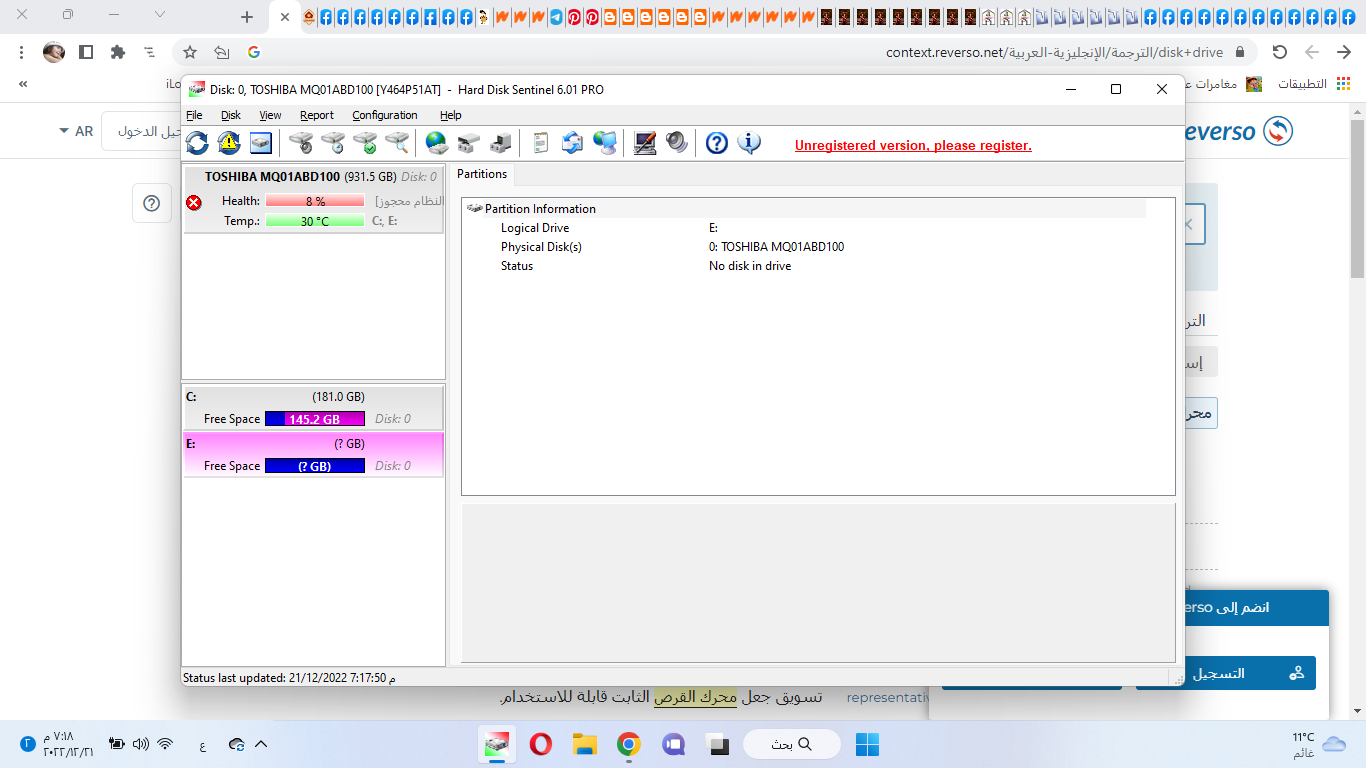Click the text report document toolbar icon

pos(541,143)
